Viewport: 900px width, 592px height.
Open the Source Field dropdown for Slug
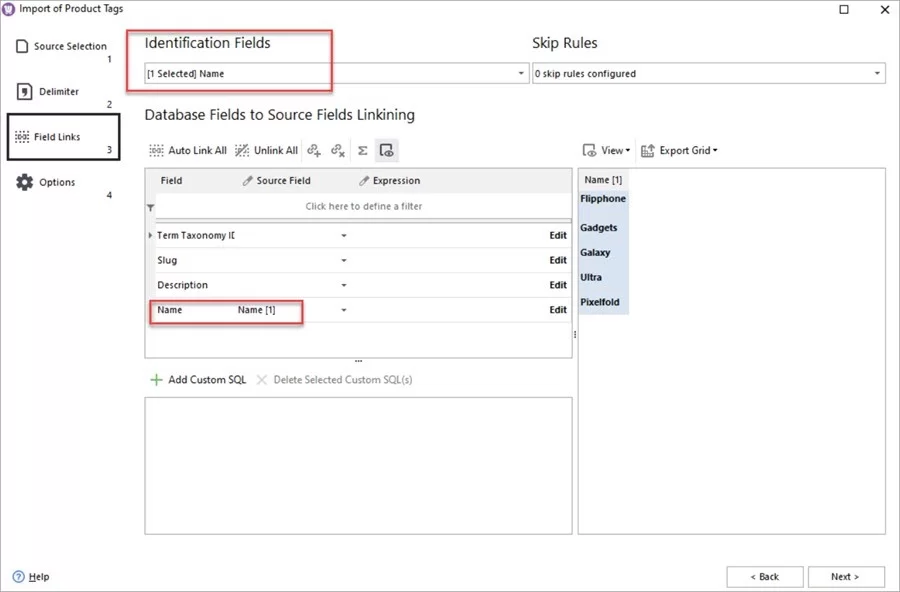pos(343,260)
